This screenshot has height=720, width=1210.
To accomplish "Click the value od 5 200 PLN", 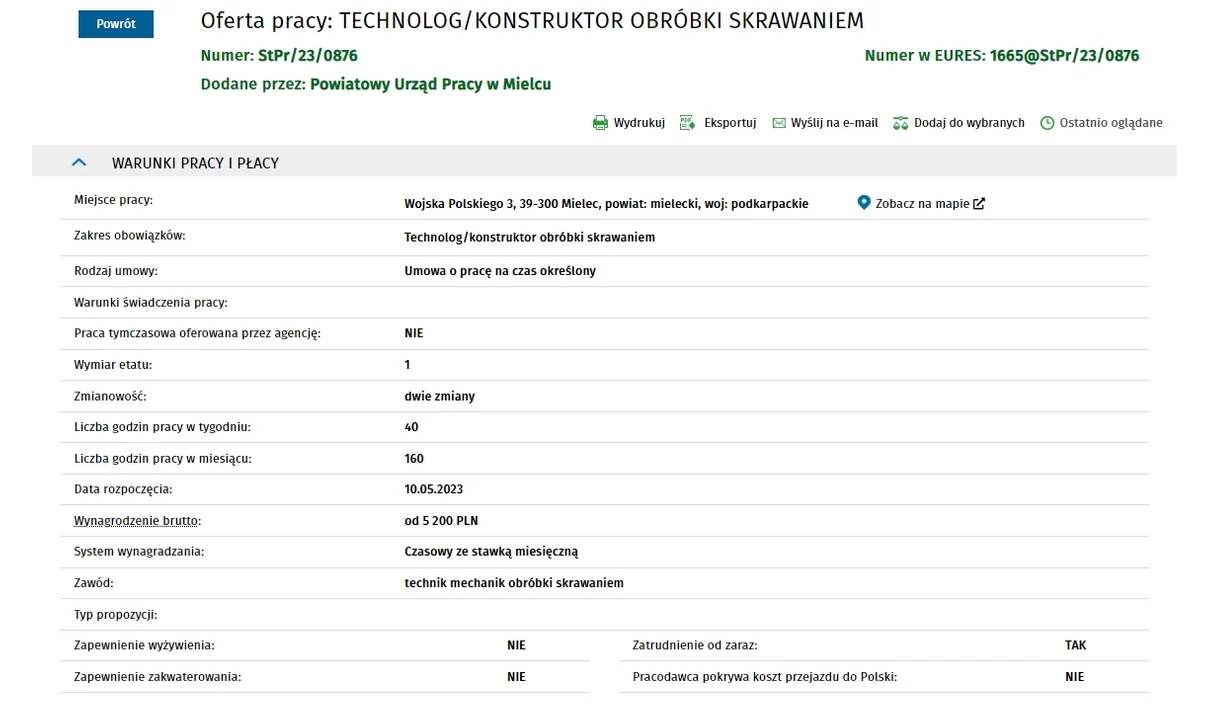I will (x=441, y=521).
